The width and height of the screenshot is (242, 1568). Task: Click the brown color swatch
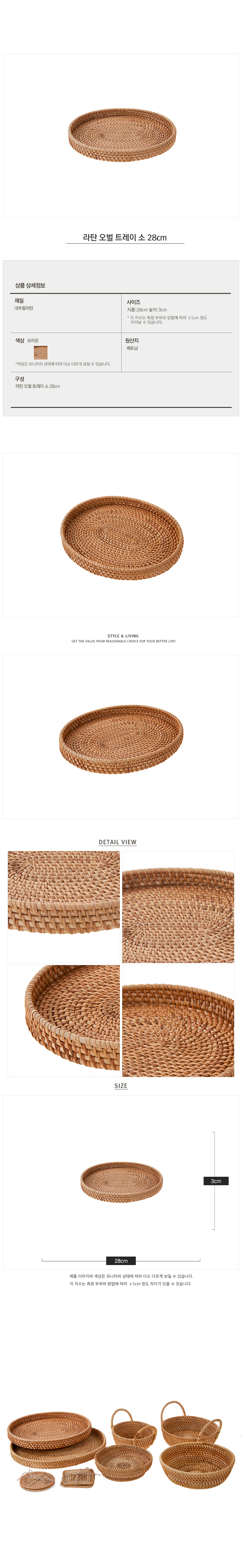[40, 352]
